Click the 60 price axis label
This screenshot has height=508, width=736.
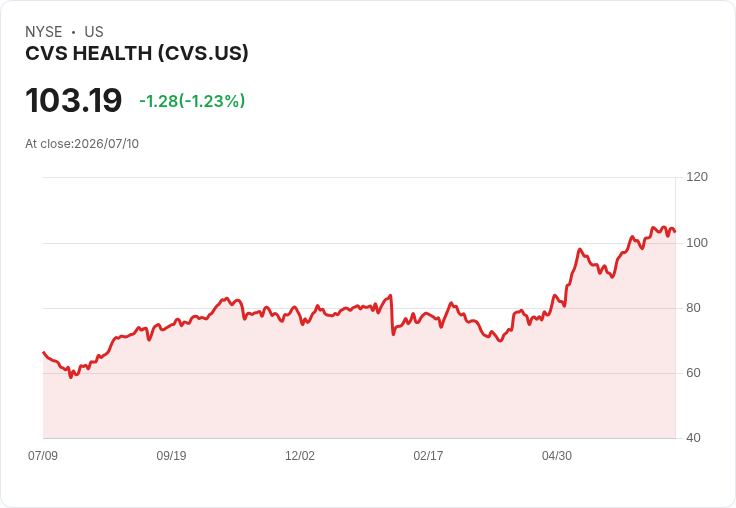pos(693,373)
